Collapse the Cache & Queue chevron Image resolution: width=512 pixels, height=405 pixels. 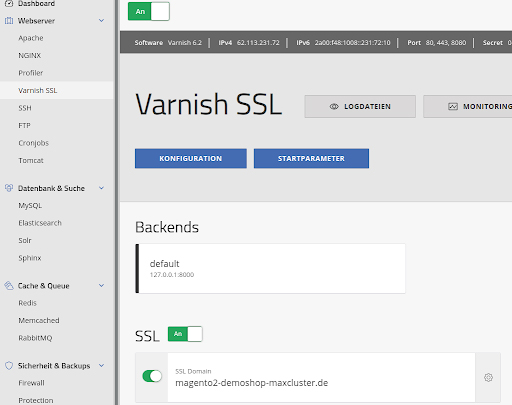101,285
